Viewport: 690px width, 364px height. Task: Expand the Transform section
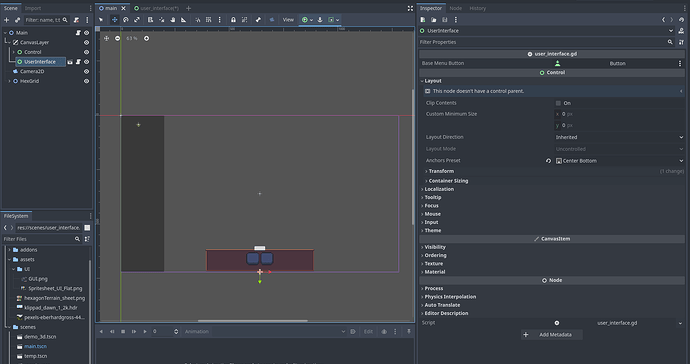coord(440,171)
